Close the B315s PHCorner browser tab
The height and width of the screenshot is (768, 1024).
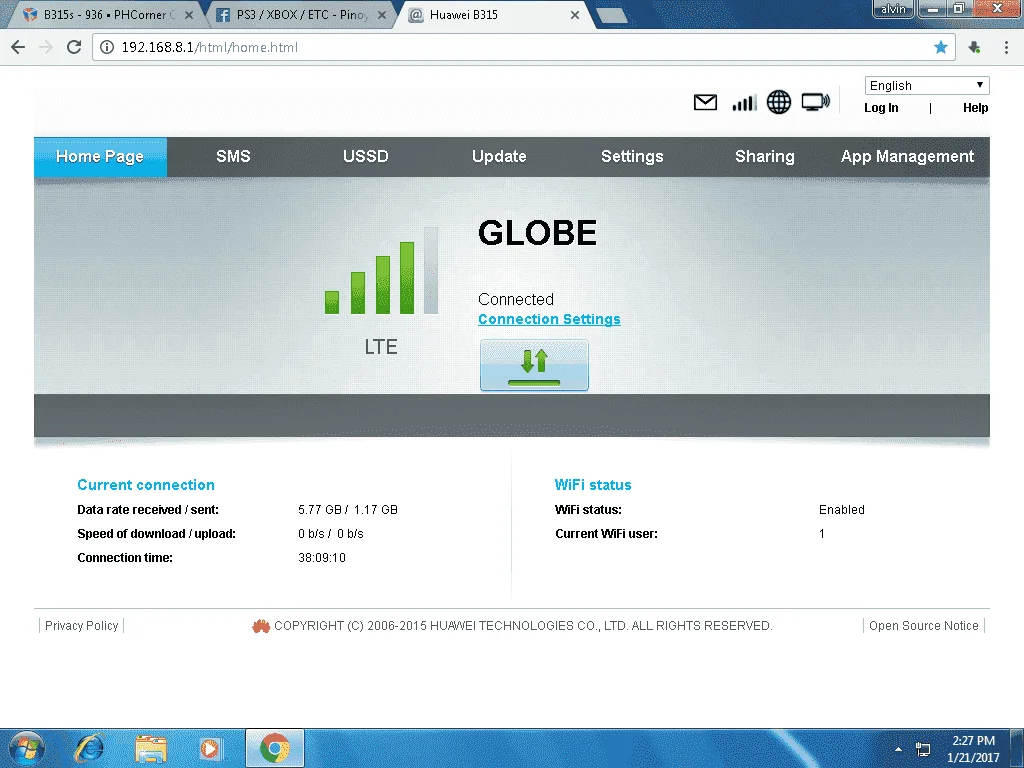189,14
